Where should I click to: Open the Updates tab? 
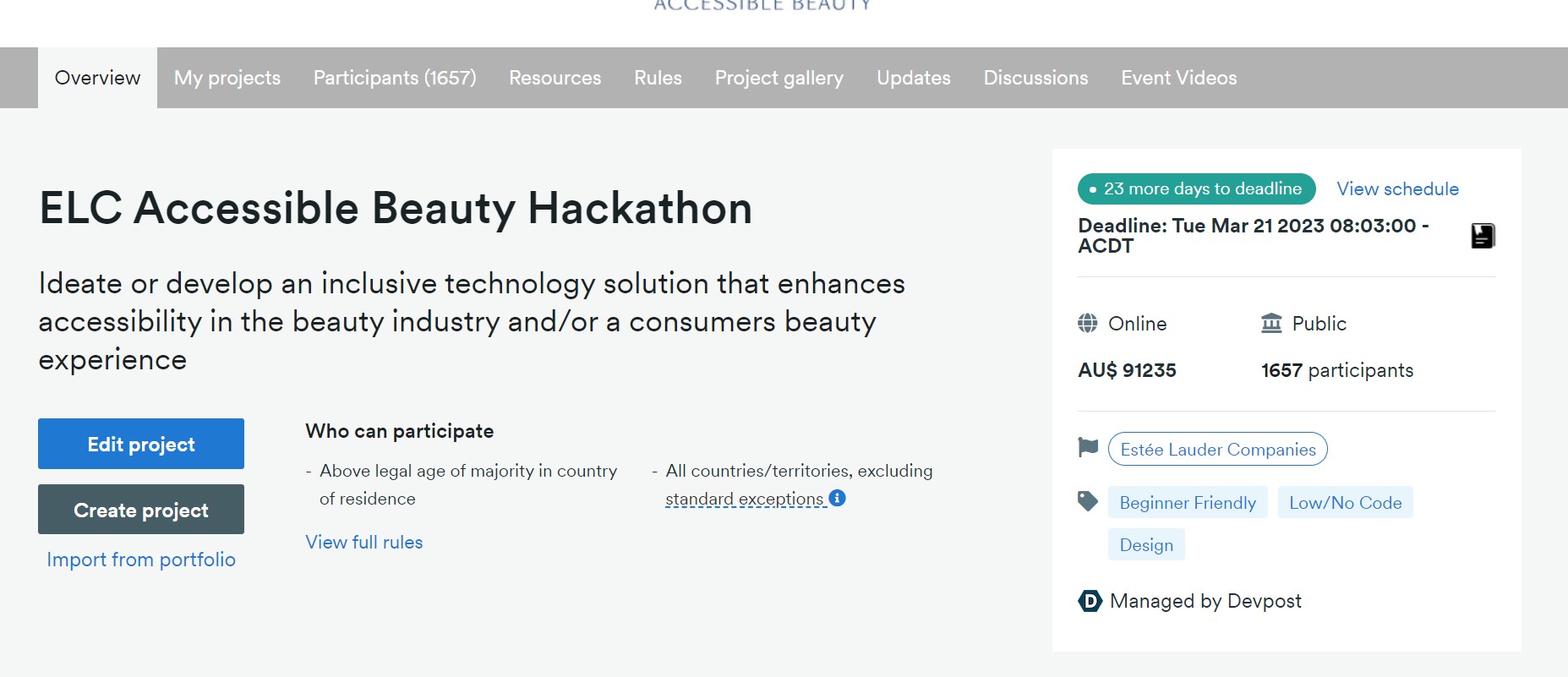(x=914, y=78)
